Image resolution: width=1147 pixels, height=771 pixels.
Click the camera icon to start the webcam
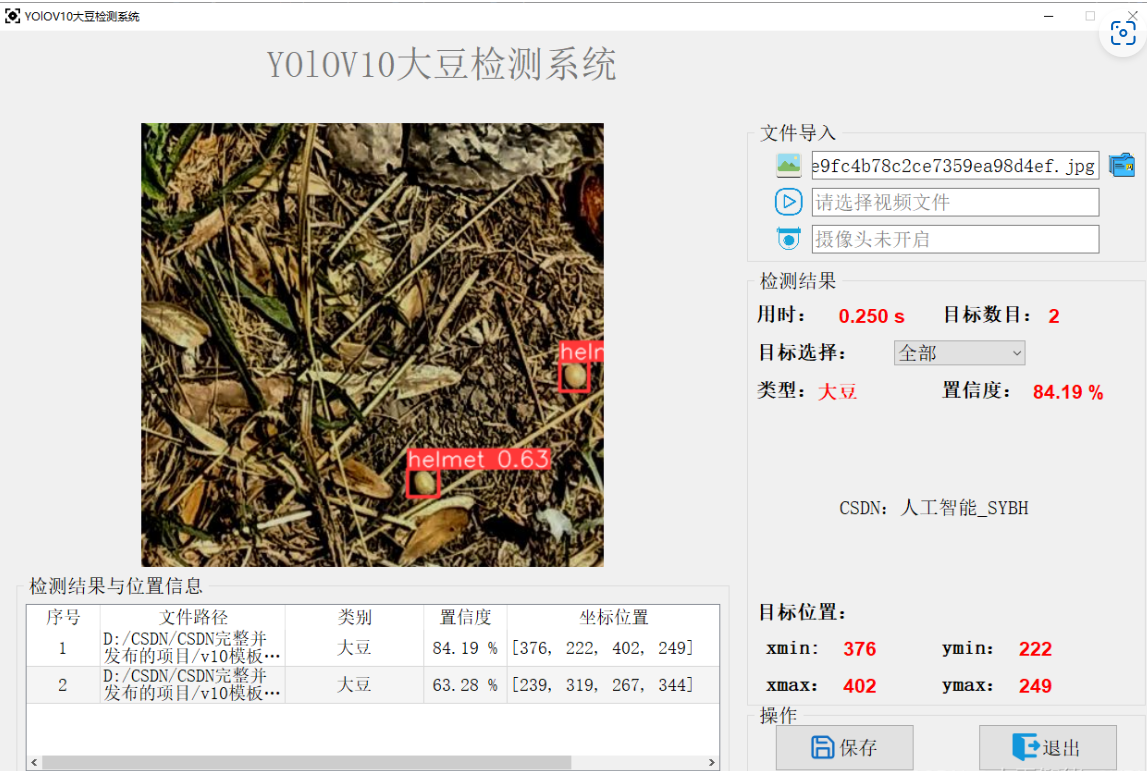click(x=788, y=238)
